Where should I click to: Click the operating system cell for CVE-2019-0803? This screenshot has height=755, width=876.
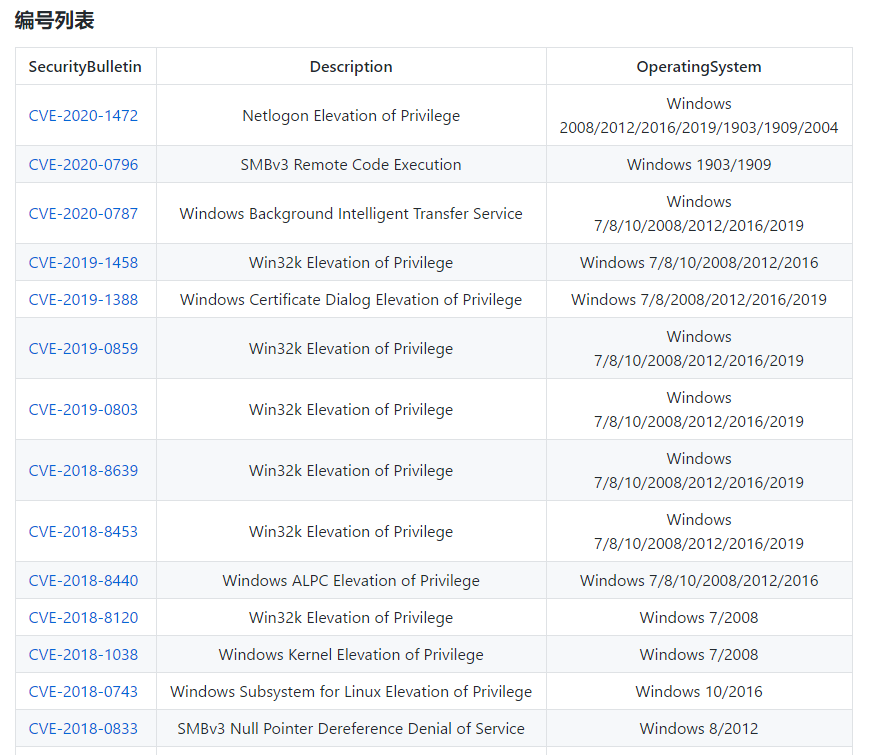click(x=699, y=410)
